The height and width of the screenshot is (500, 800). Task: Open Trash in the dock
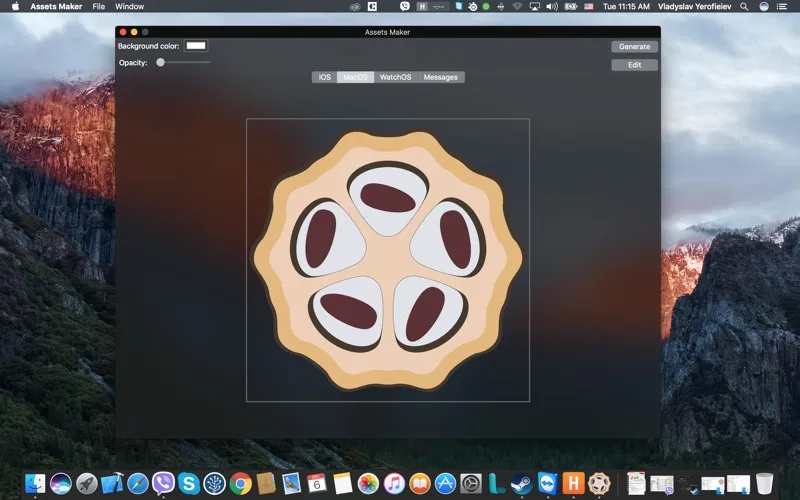pos(764,484)
